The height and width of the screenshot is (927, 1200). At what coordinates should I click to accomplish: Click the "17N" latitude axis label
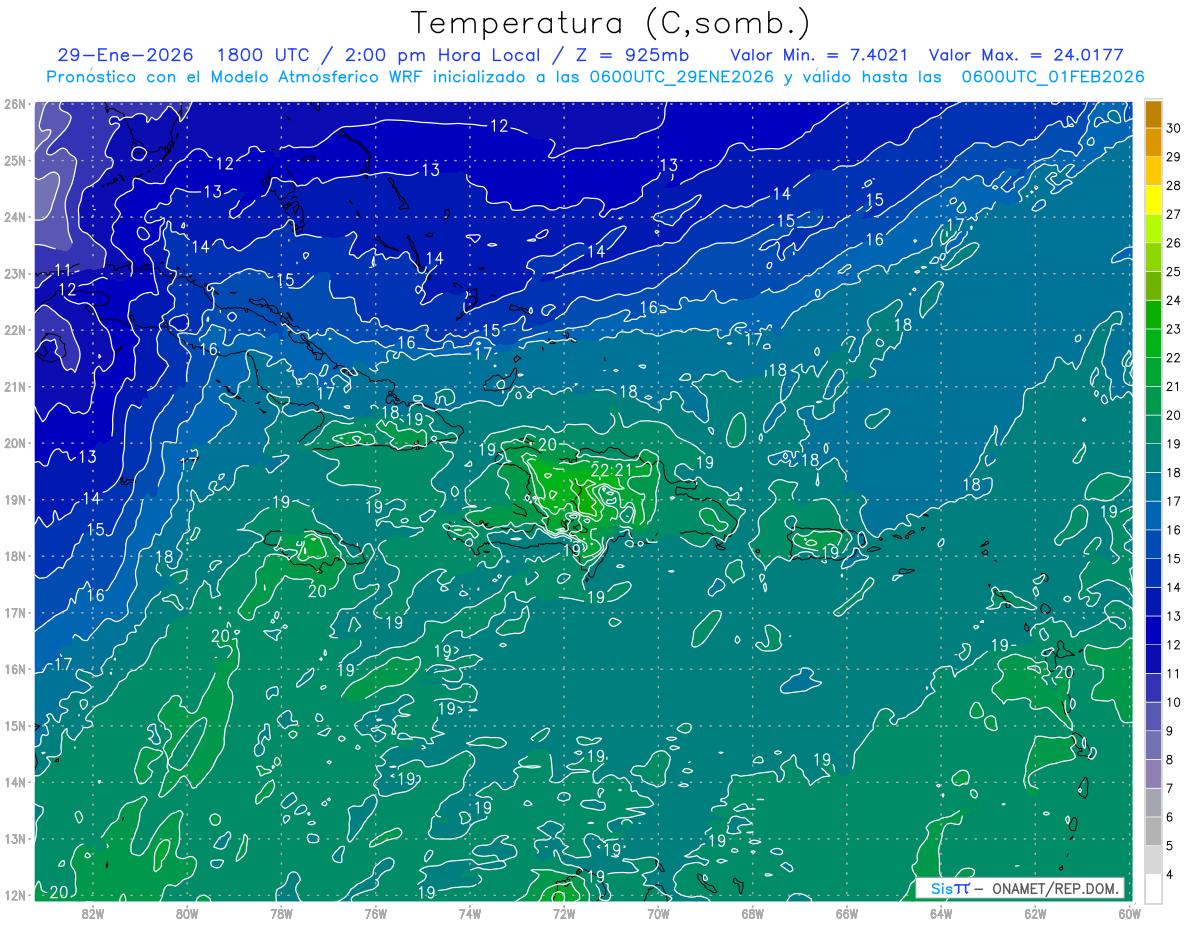15,612
